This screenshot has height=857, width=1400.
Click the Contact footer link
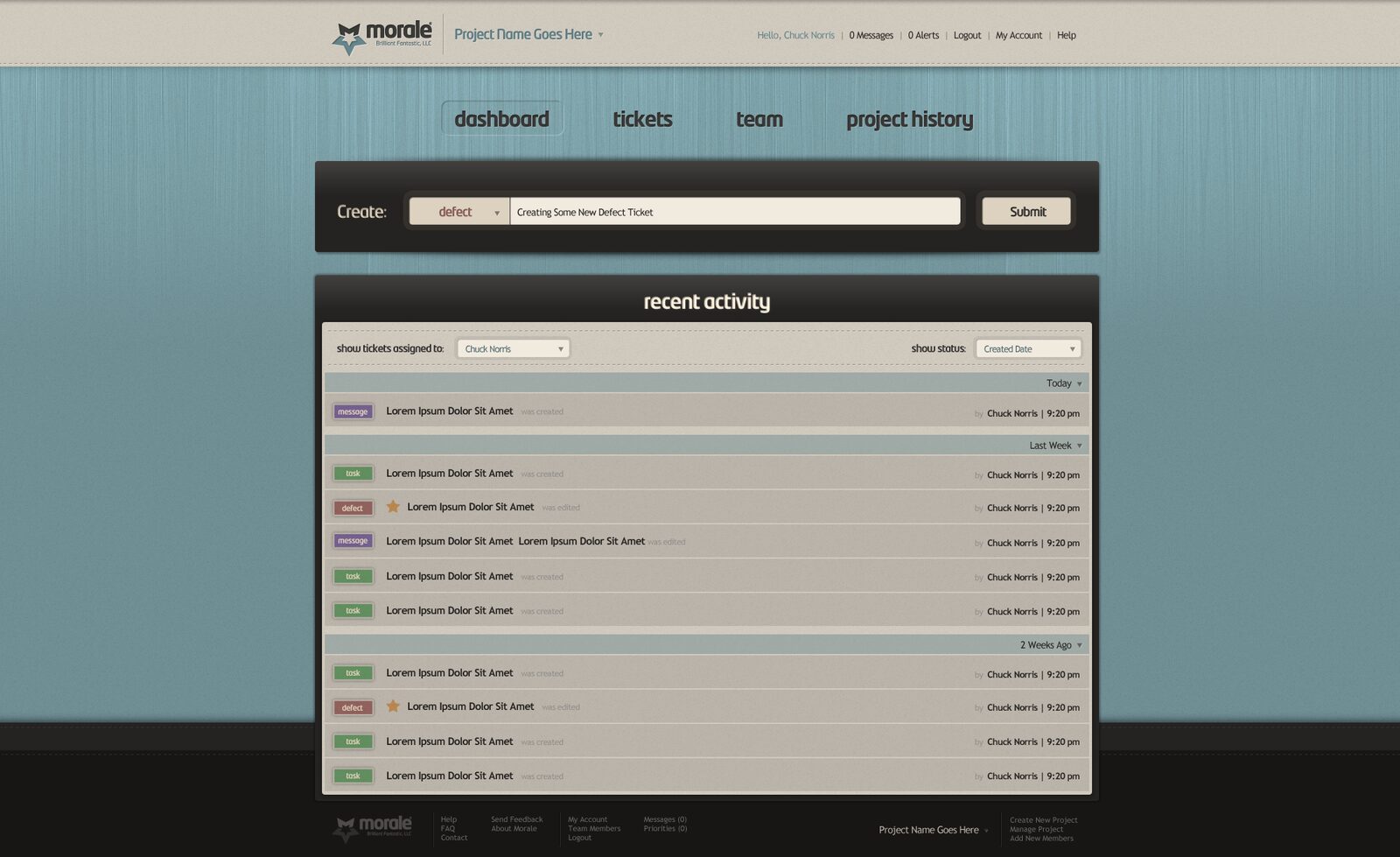coord(453,838)
